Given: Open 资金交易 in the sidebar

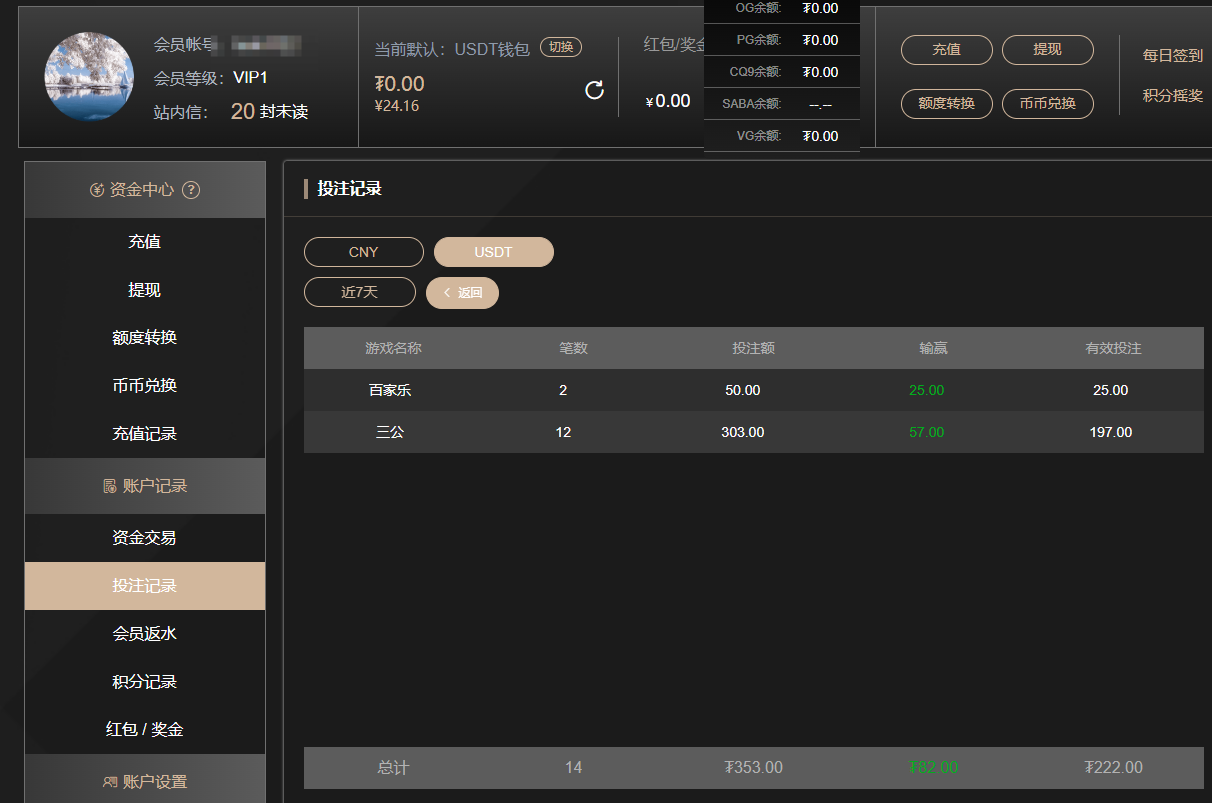Looking at the screenshot, I should pos(144,536).
